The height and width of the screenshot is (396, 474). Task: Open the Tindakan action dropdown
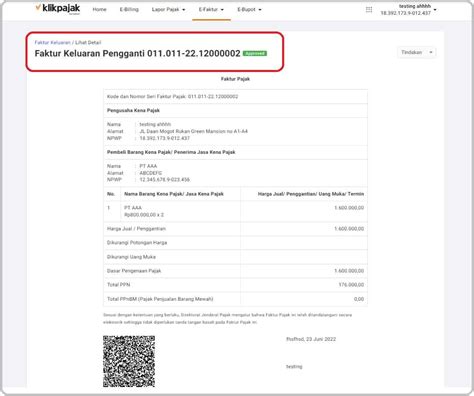click(416, 52)
